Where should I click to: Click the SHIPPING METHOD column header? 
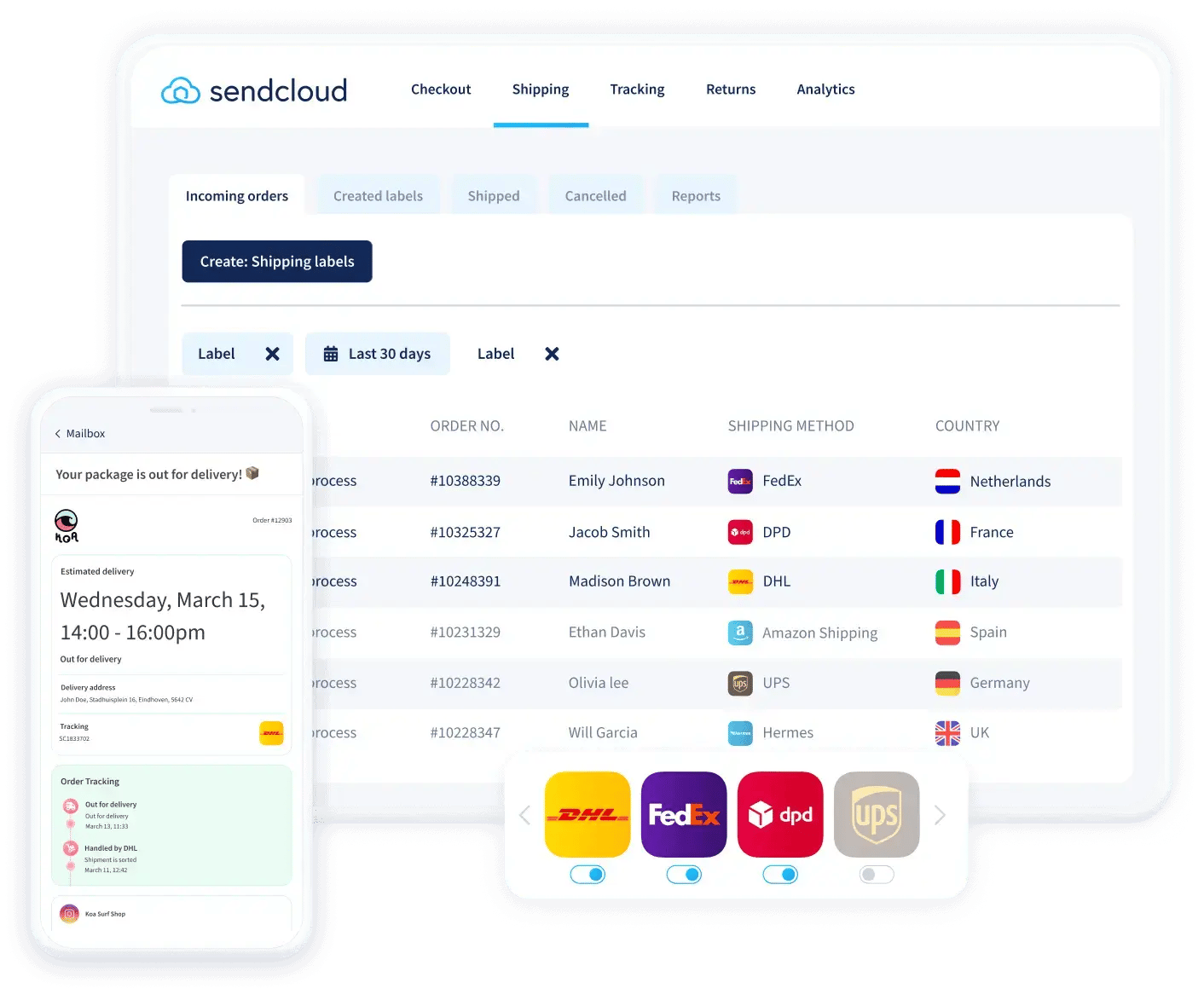[790, 426]
